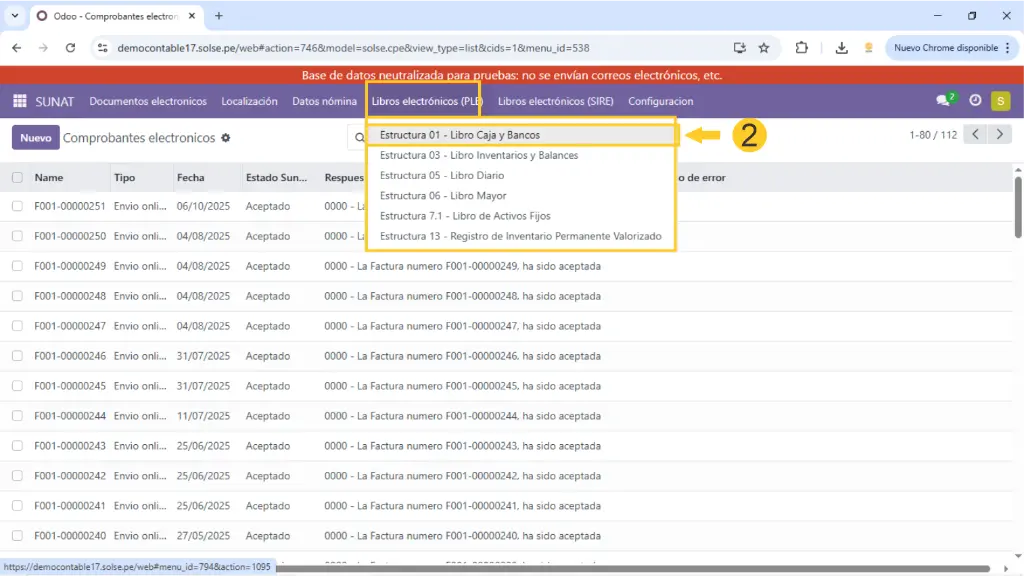1024x576 pixels.
Task: Open the conversations chat icon
Action: click(943, 101)
